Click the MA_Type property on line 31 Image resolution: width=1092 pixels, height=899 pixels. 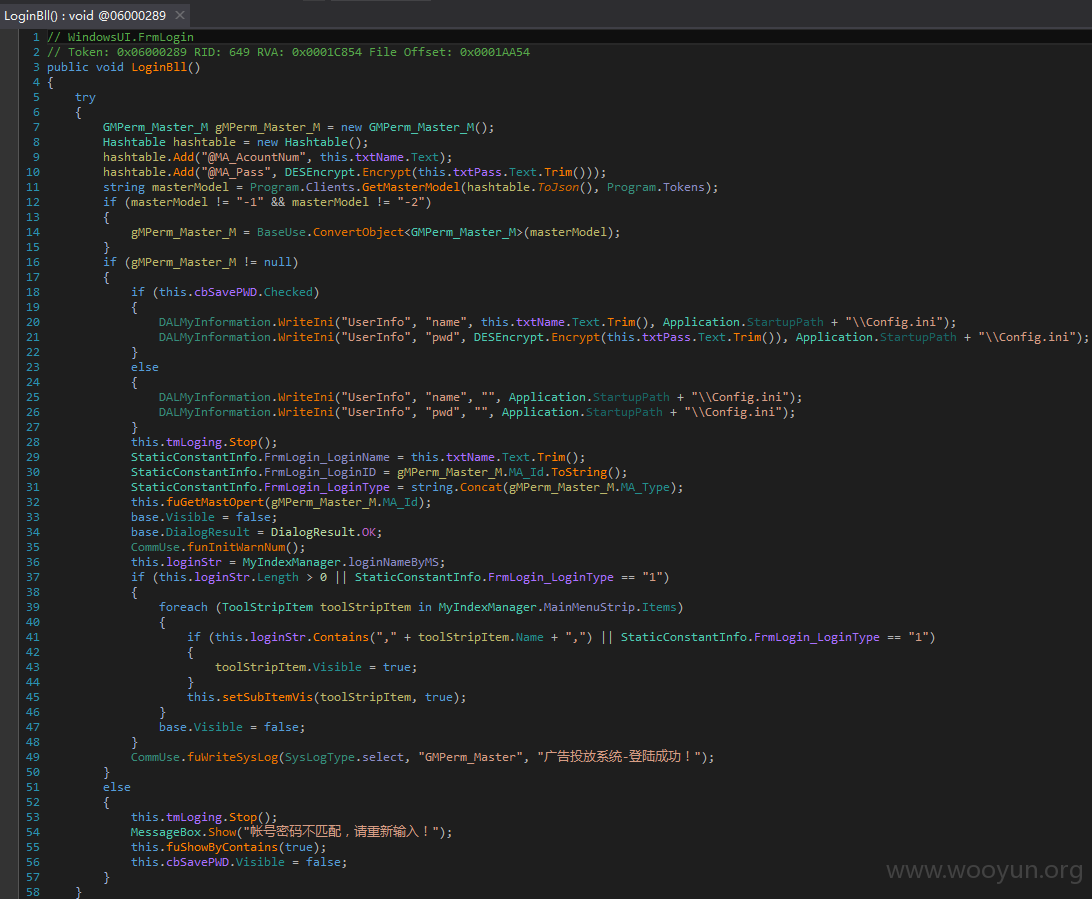645,487
